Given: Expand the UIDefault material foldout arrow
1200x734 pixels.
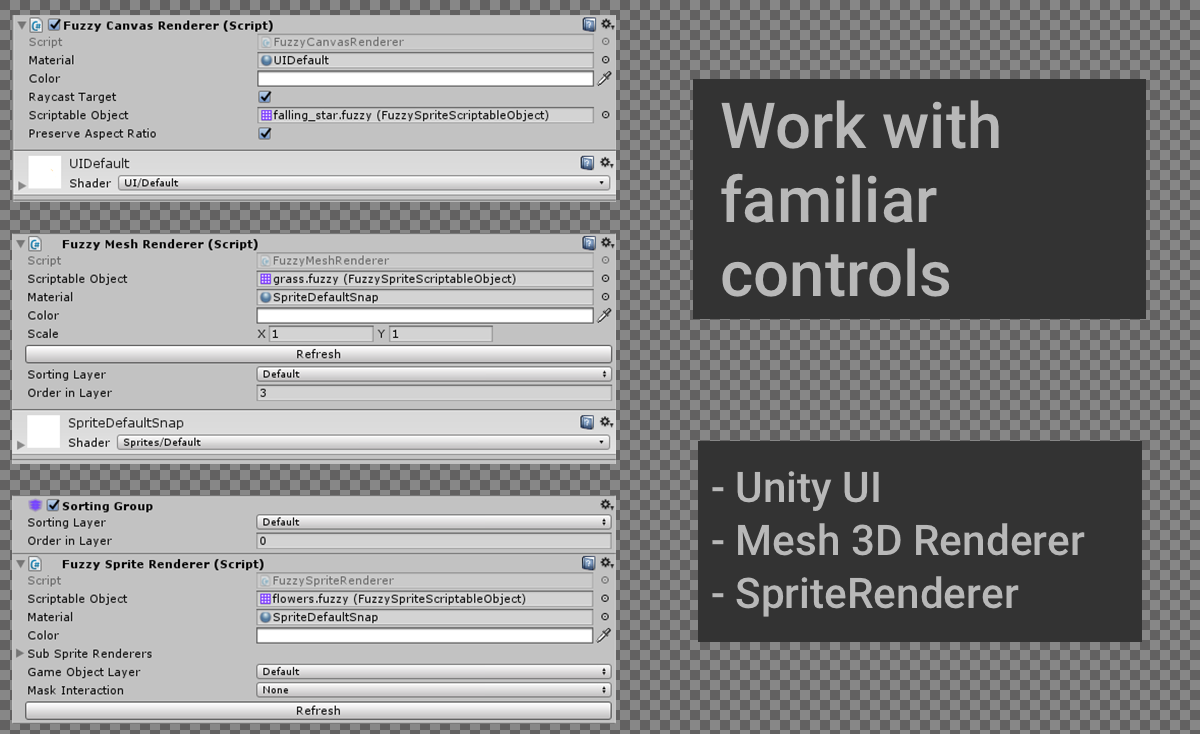Looking at the screenshot, I should (22, 185).
